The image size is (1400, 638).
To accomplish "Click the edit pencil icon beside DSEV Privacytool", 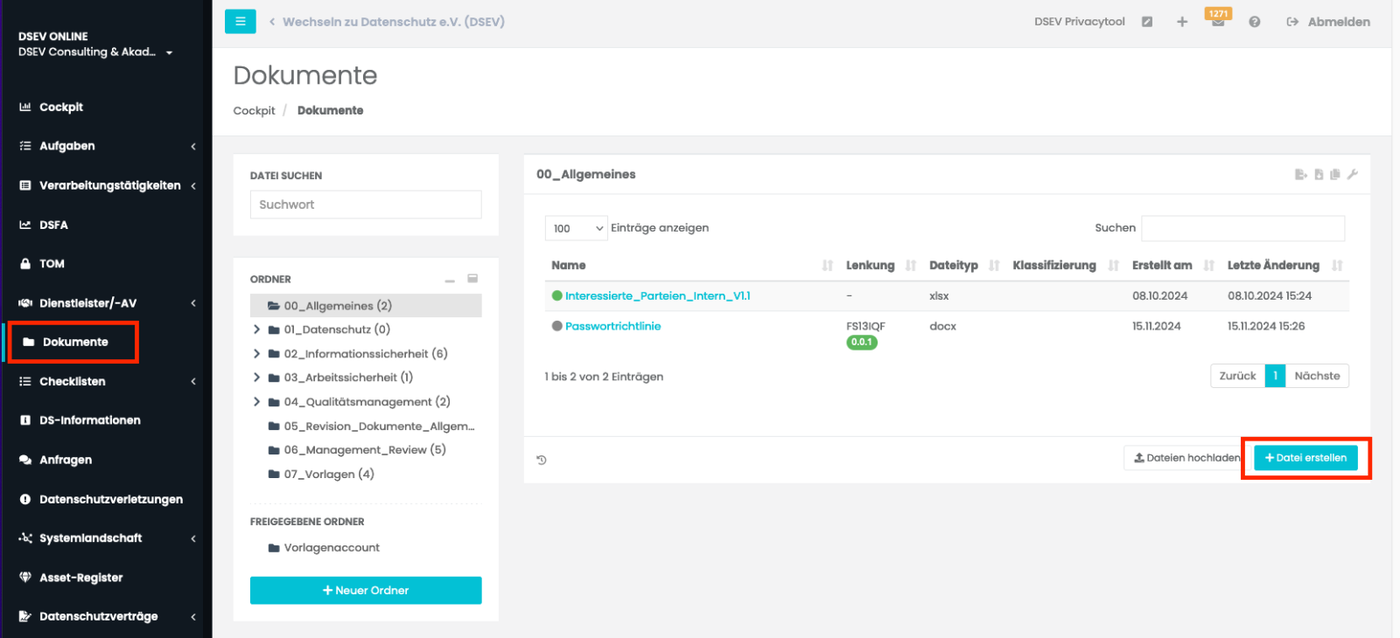I will pyautogui.click(x=1147, y=22).
